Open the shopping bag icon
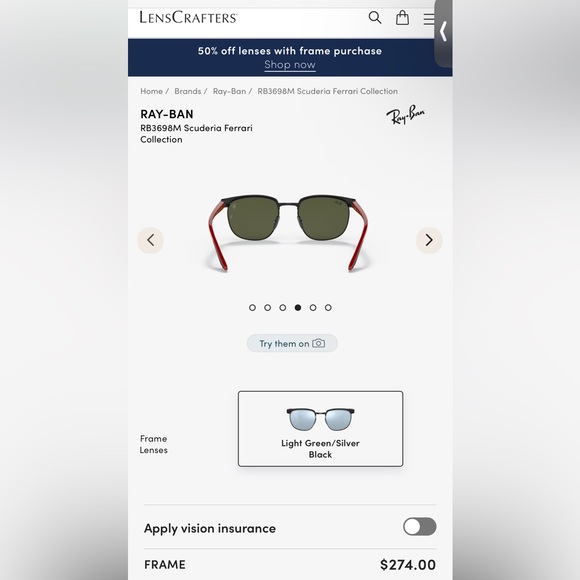The image size is (580, 580). (402, 17)
